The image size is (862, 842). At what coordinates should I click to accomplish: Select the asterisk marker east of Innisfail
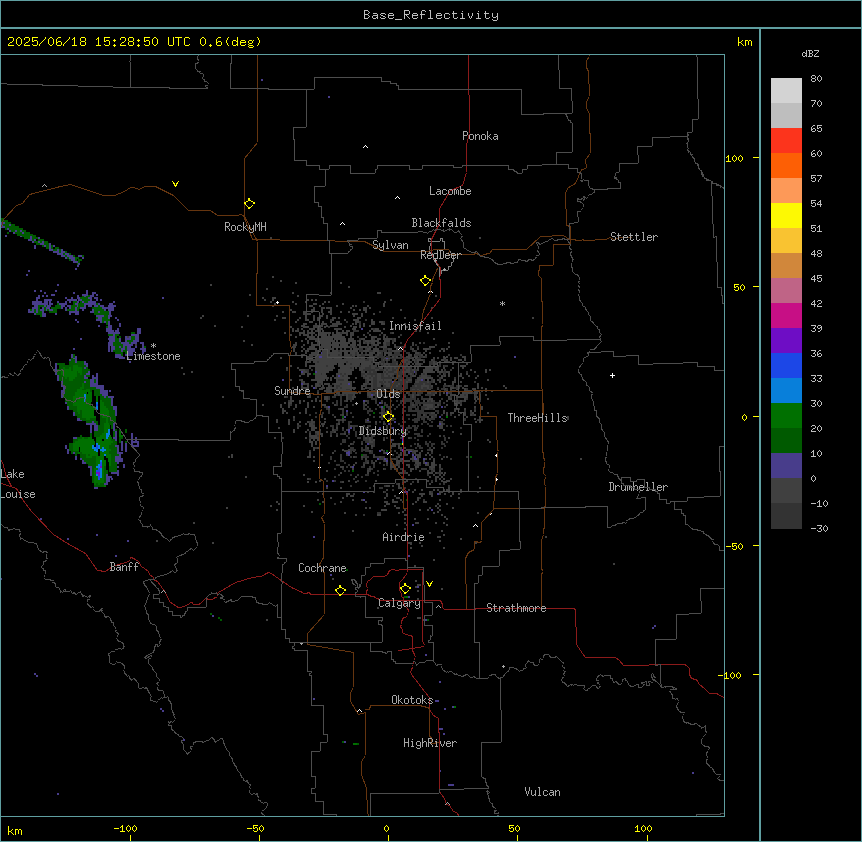(502, 303)
